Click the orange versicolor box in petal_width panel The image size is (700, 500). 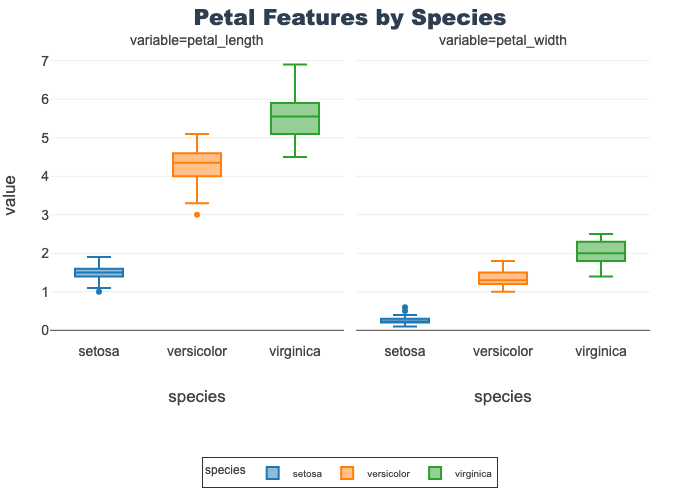click(503, 278)
